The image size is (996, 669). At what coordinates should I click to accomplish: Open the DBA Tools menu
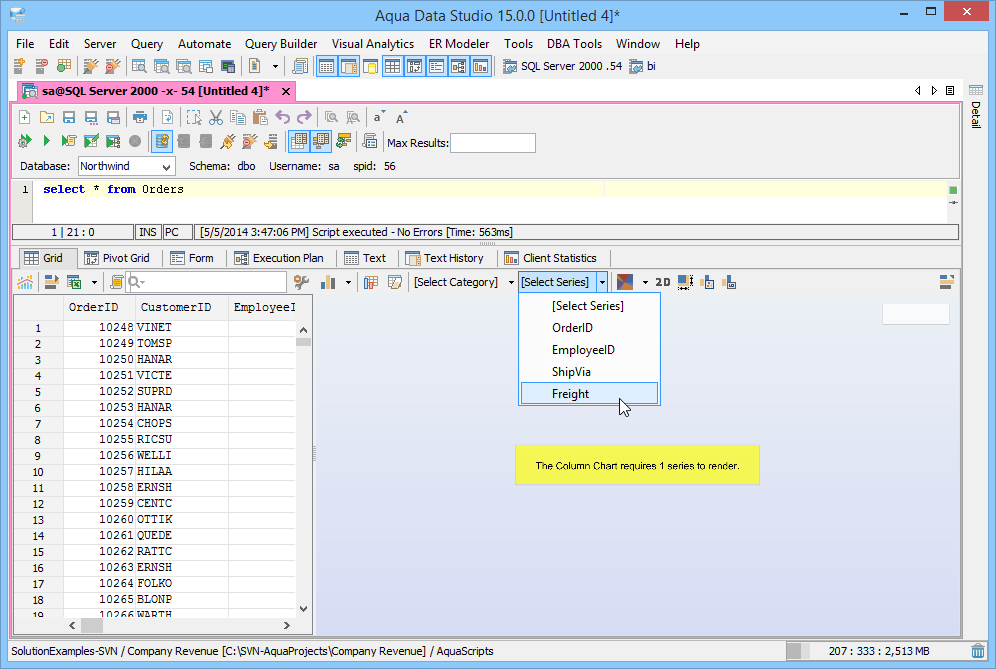click(574, 44)
